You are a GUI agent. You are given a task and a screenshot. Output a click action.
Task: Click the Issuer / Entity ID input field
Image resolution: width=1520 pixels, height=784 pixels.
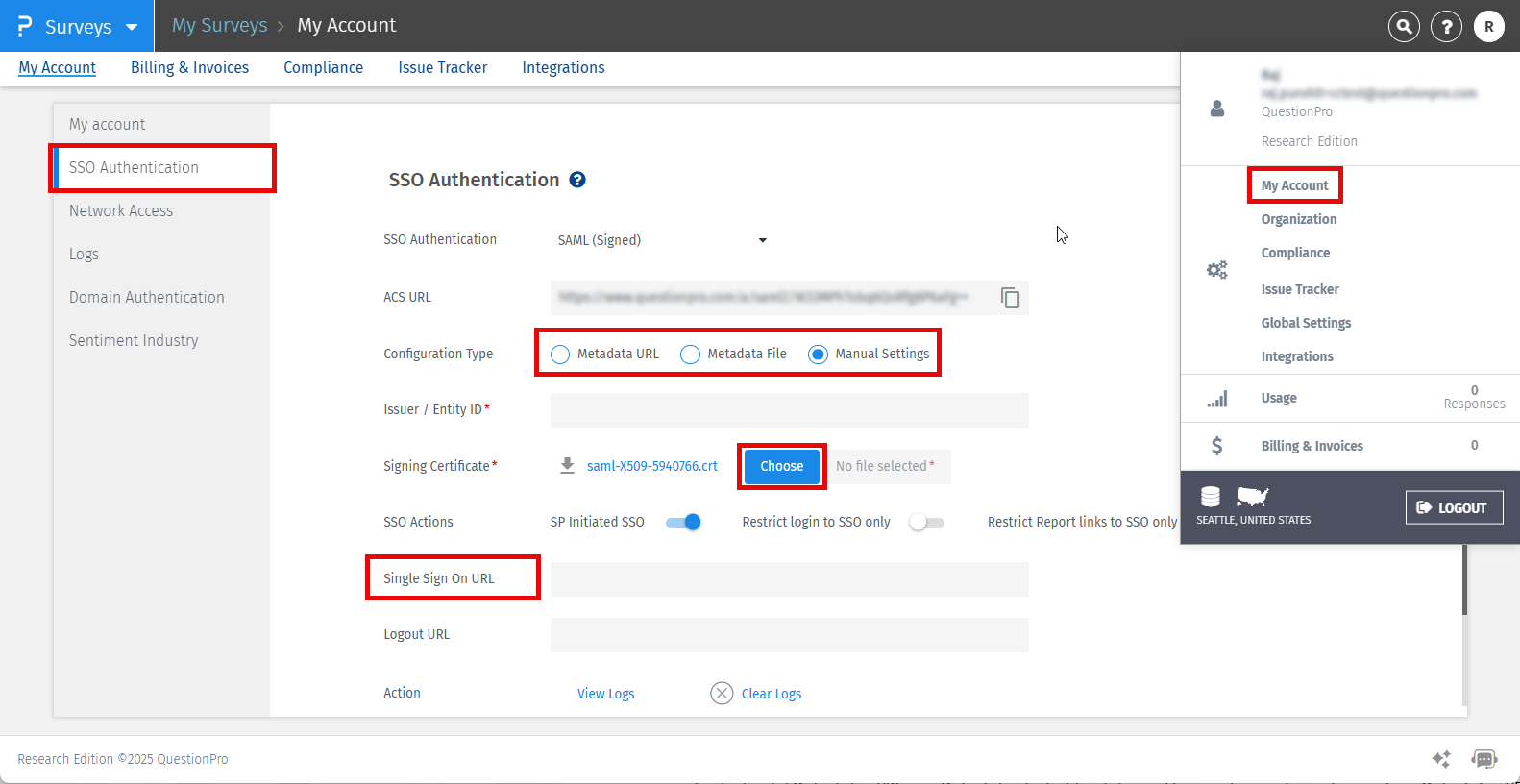(789, 410)
